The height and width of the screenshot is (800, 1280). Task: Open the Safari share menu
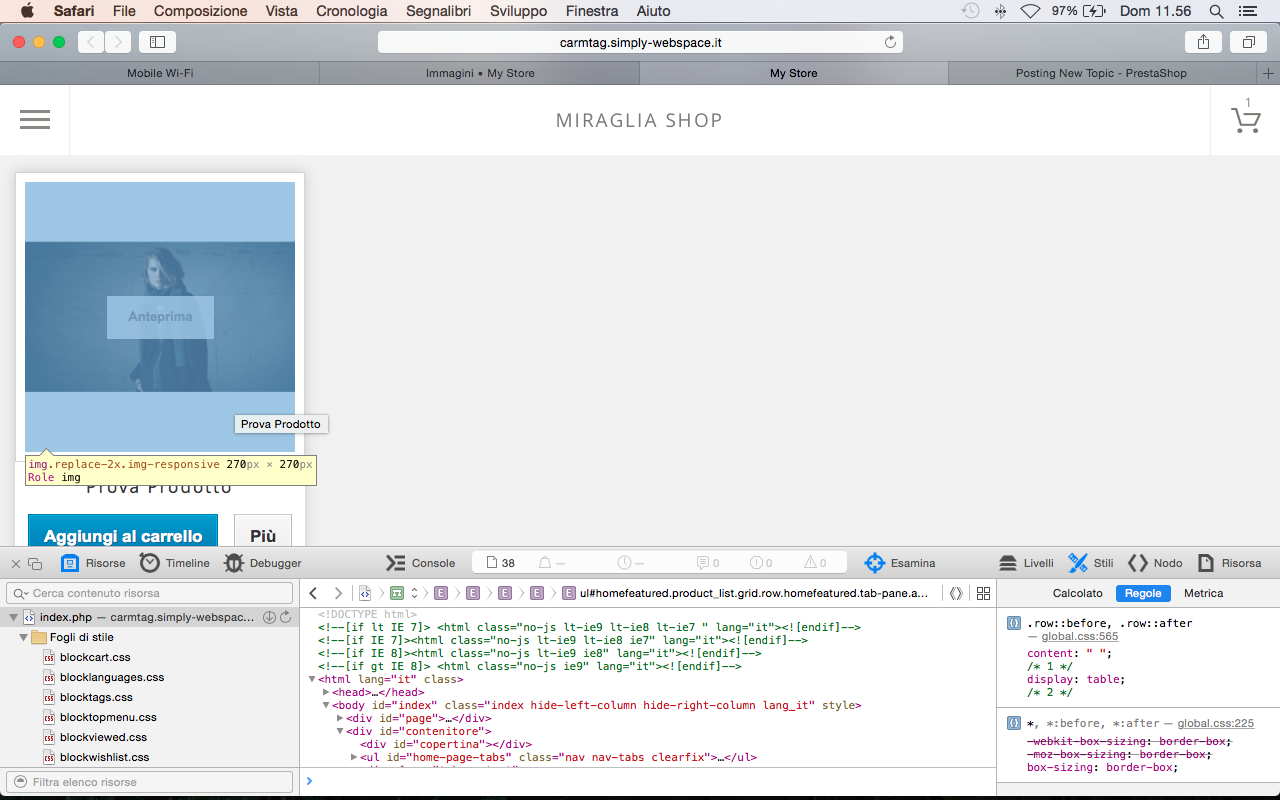[x=1203, y=42]
